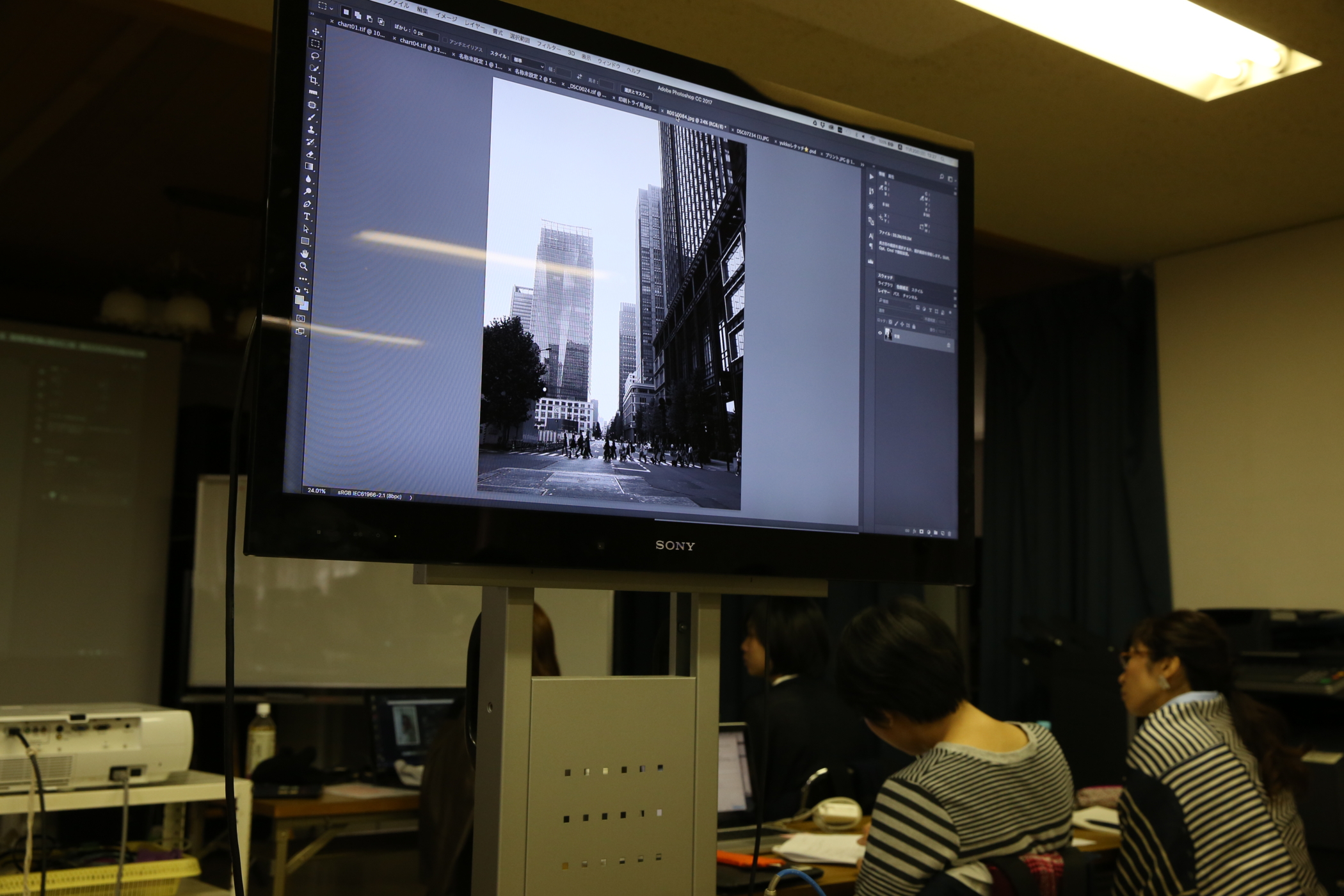Select the 背景 layer thumbnail

coord(888,334)
